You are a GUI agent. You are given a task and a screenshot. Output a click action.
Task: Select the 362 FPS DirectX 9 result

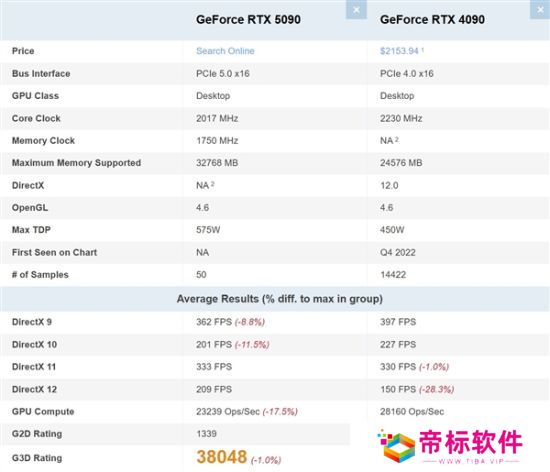click(214, 322)
